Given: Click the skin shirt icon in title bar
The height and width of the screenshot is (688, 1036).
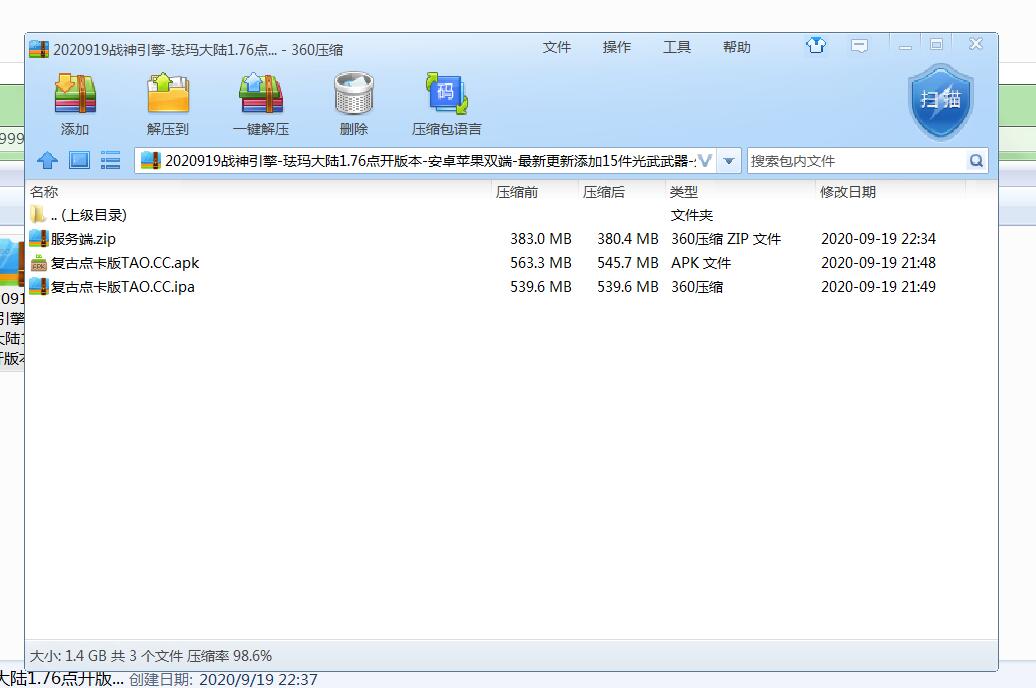Looking at the screenshot, I should tap(816, 46).
